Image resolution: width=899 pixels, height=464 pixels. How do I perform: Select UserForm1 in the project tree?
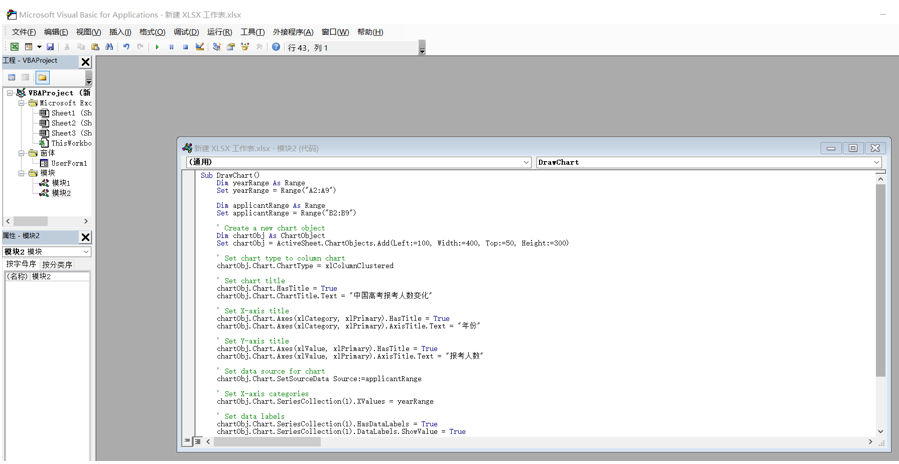[x=64, y=163]
